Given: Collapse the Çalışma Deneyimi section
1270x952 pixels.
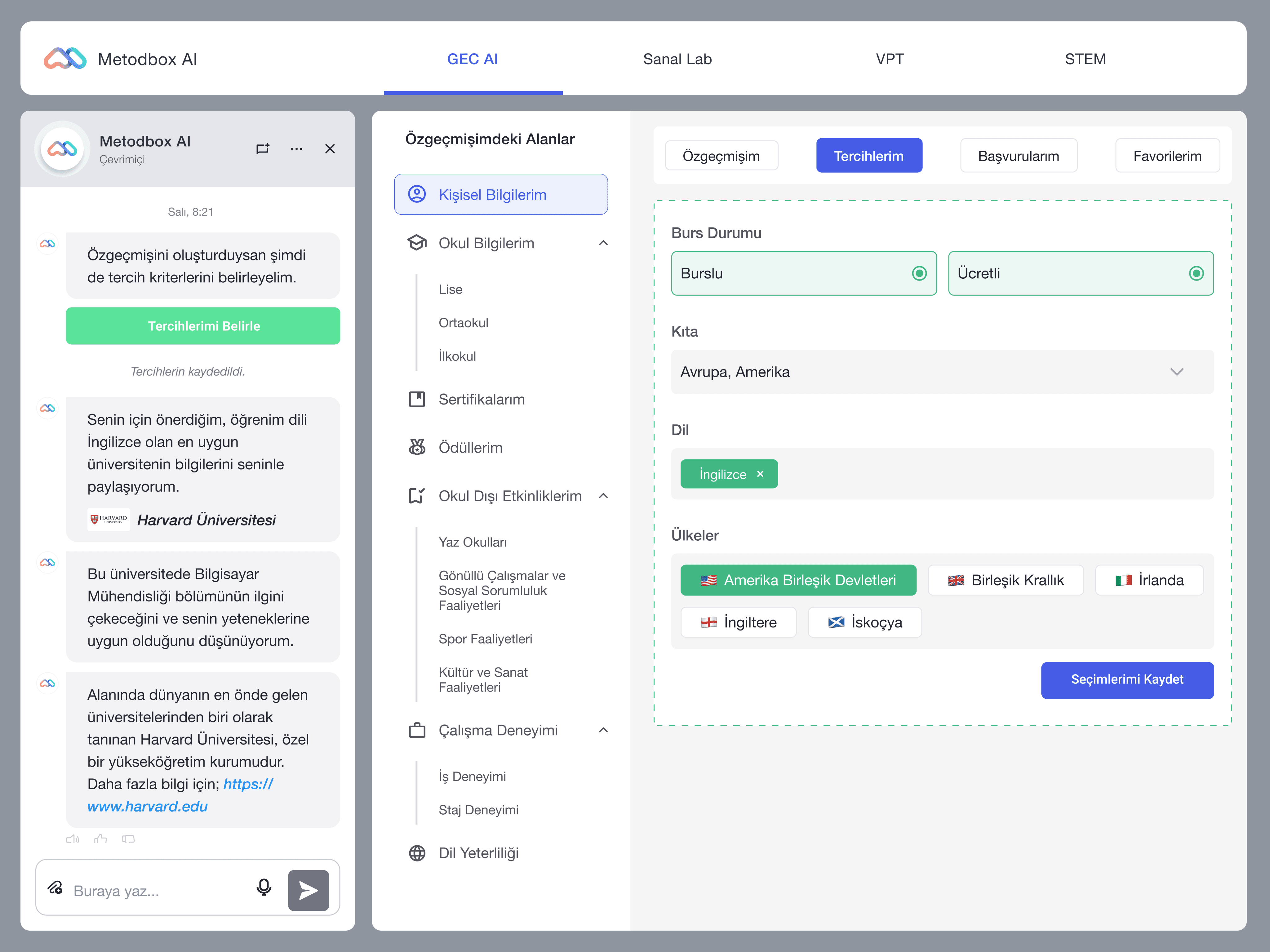Looking at the screenshot, I should point(603,730).
